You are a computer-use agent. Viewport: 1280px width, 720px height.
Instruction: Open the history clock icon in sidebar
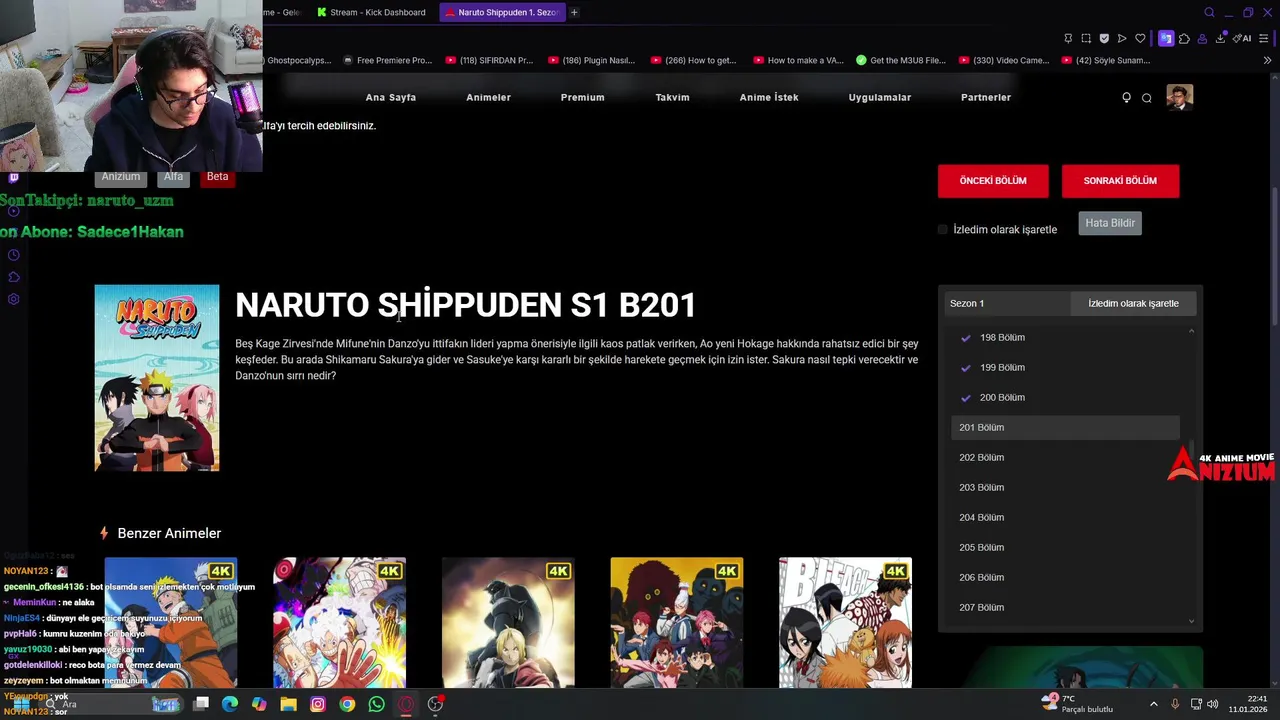coord(13,255)
